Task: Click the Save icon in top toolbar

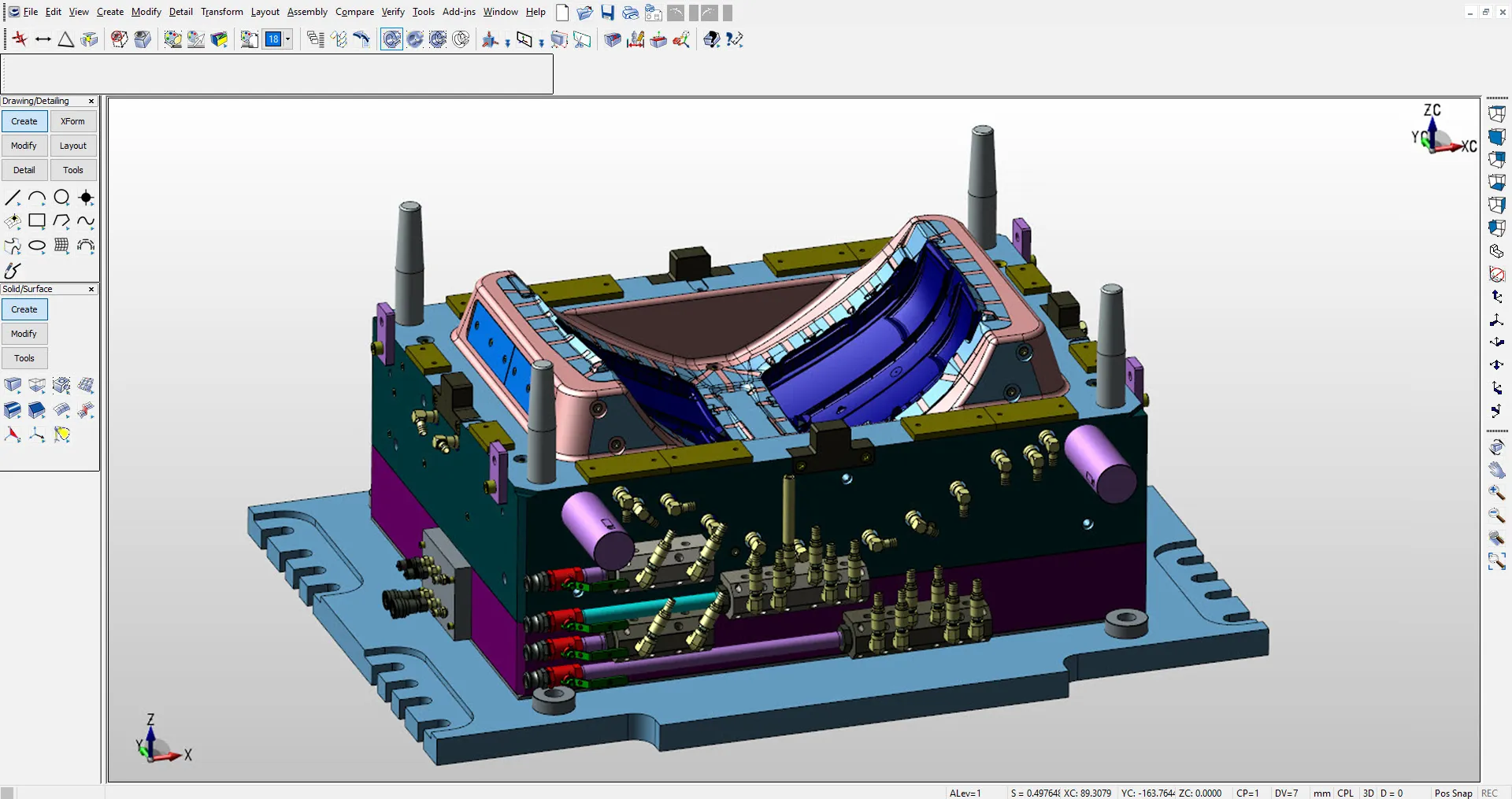Action: click(x=606, y=13)
